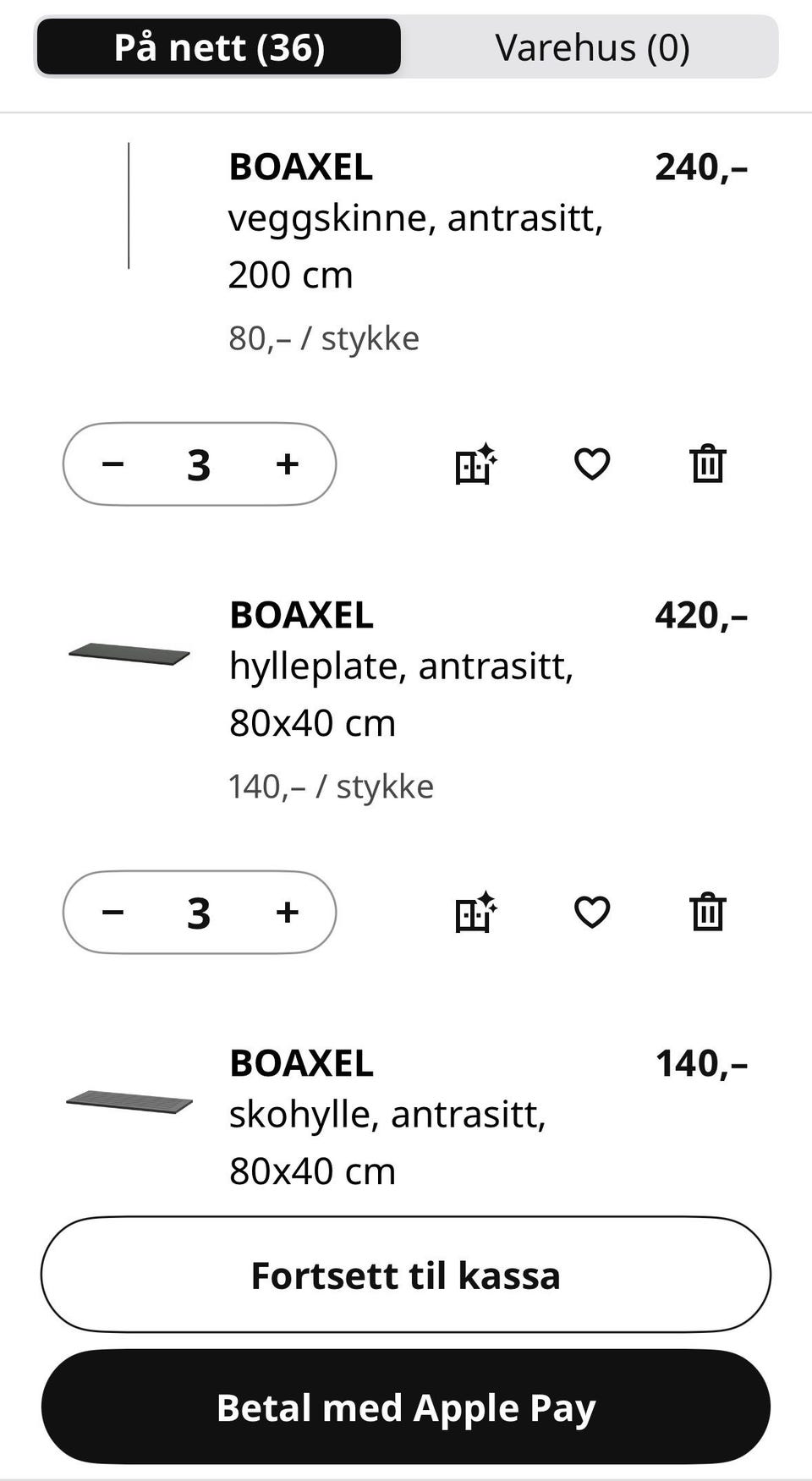Image resolution: width=812 pixels, height=1481 pixels.
Task: Add one more hylleplate with plus
Action: [288, 912]
